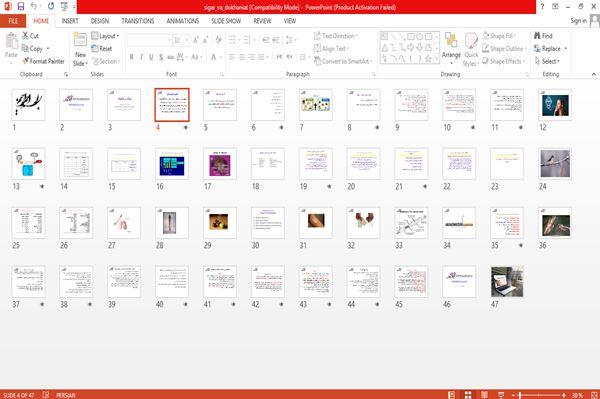Open Shape Outline dropdown
The image size is (600, 399).
[504, 49]
